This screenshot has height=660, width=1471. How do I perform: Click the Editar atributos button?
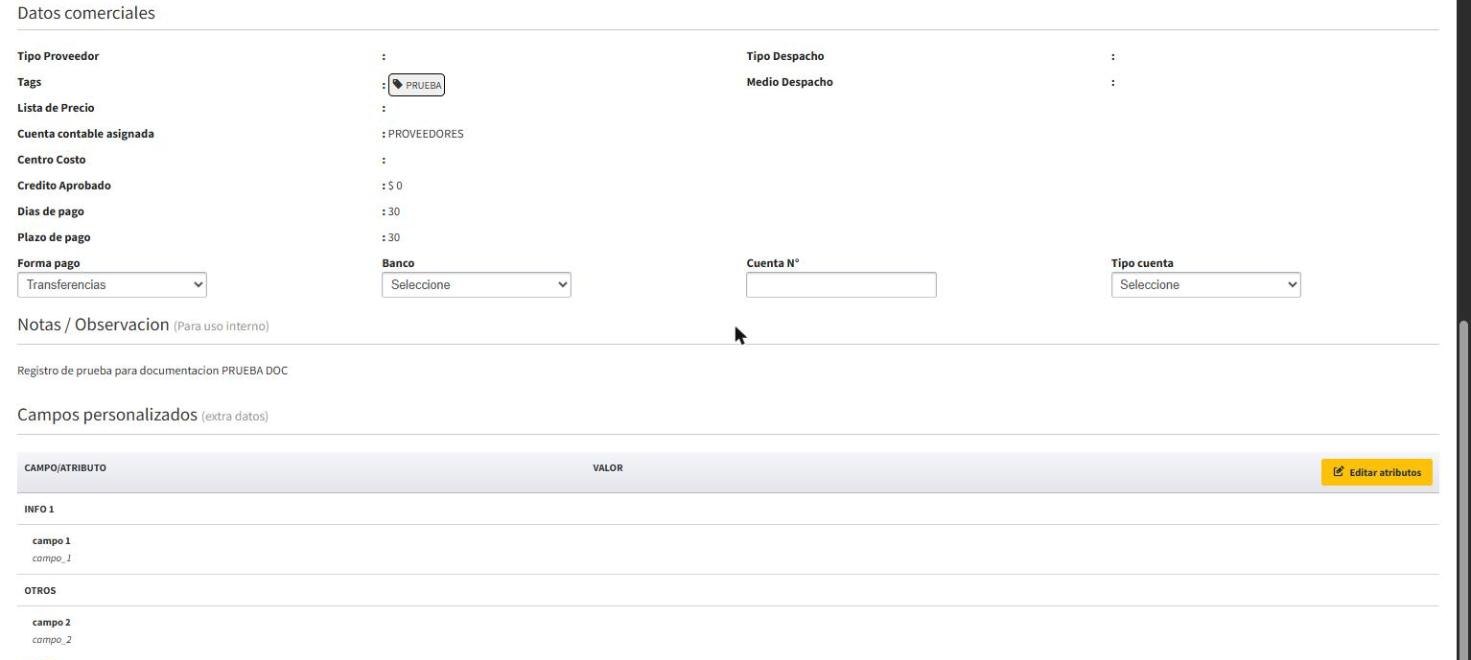1377,472
